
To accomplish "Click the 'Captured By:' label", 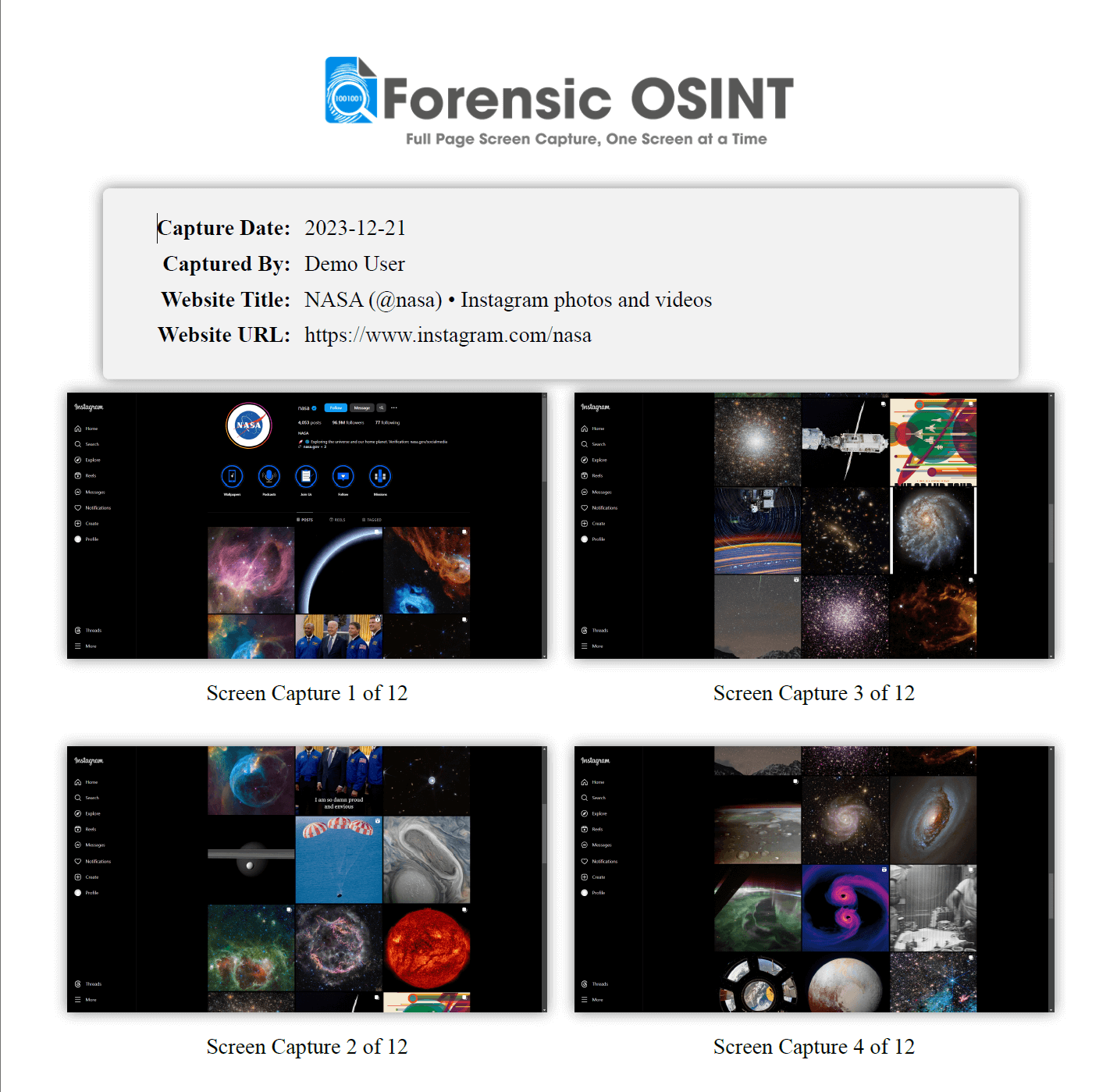I will tap(226, 264).
